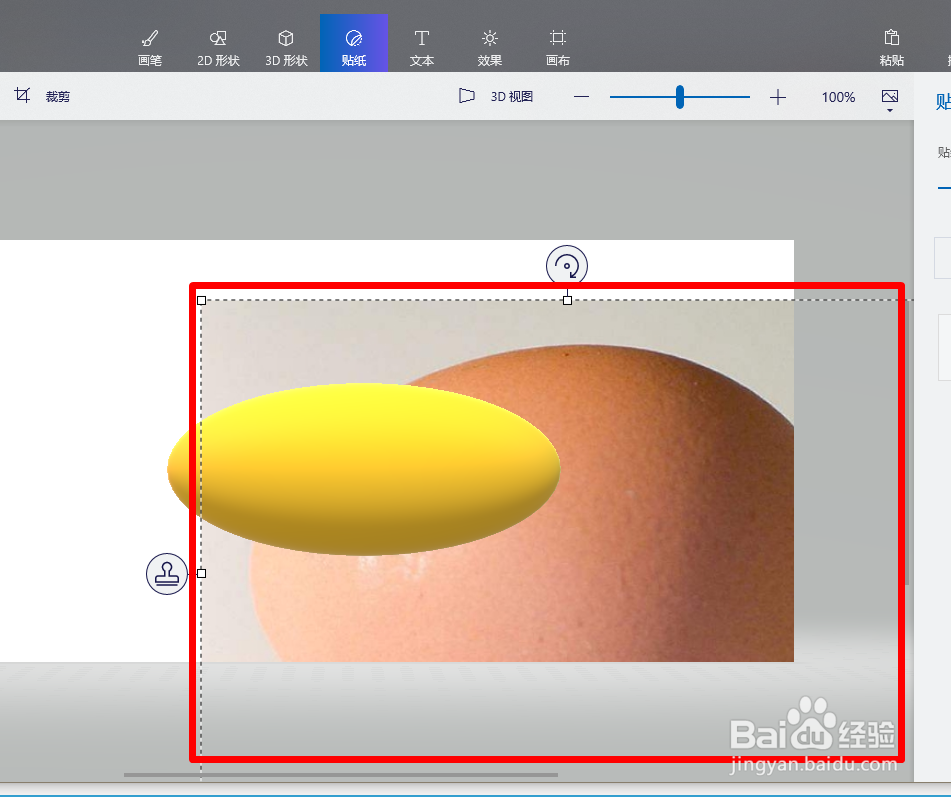Click the horizontal scrollbar at bottom

(x=341, y=775)
